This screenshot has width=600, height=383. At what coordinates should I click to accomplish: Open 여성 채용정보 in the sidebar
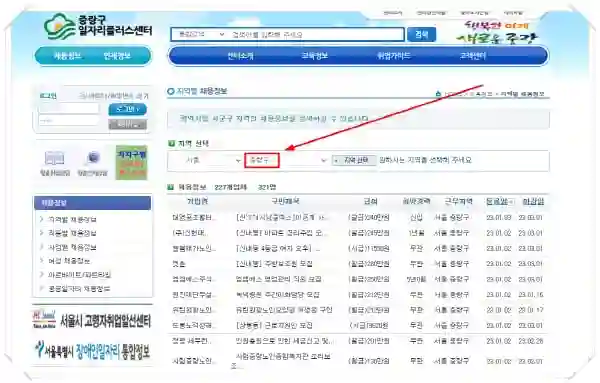tap(69, 261)
